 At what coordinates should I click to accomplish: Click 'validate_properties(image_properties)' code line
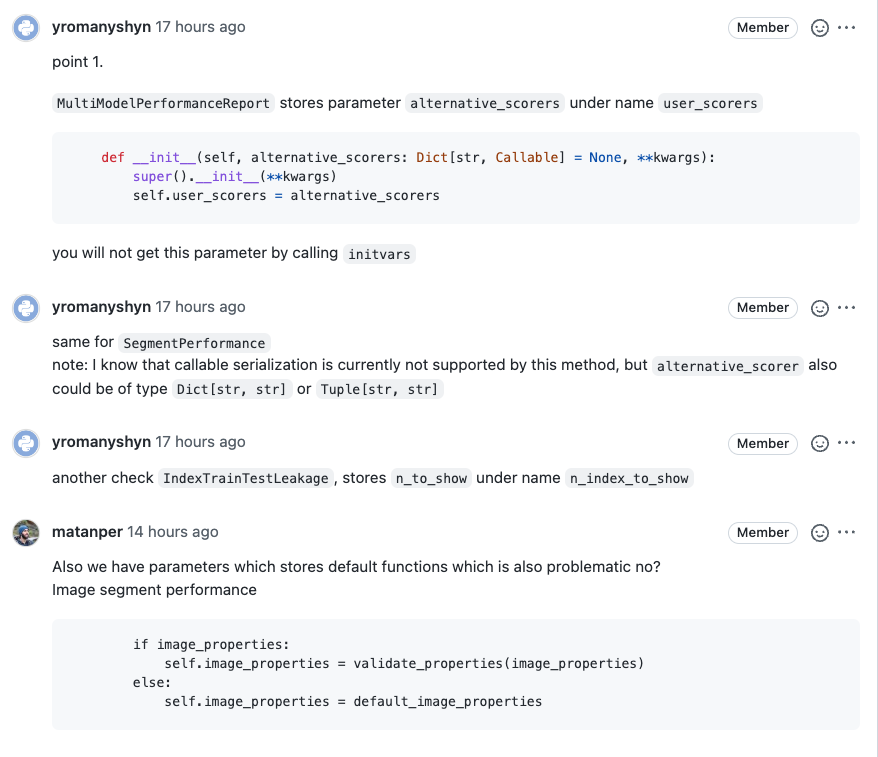pos(404,663)
